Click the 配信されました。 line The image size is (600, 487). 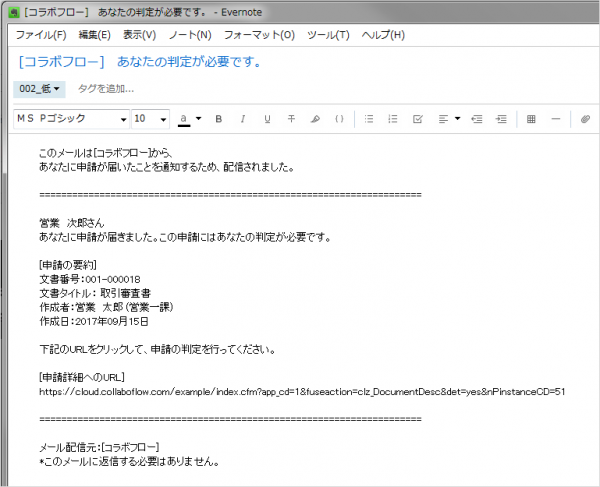pos(167,167)
